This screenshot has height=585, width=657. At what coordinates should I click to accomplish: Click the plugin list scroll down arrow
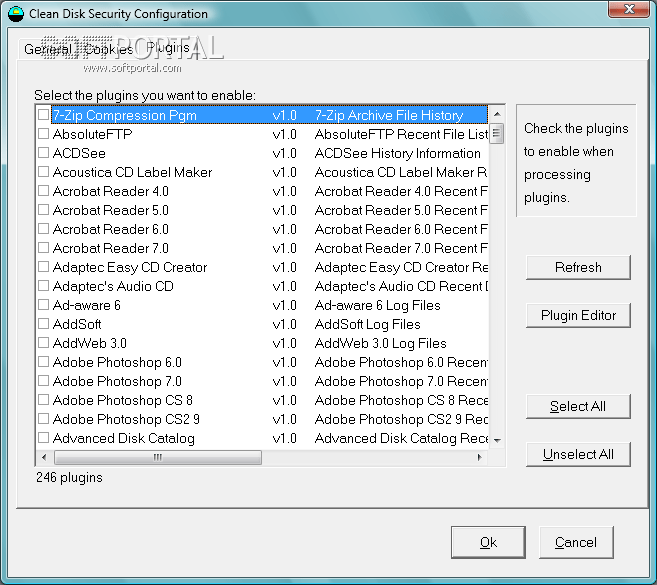click(497, 440)
